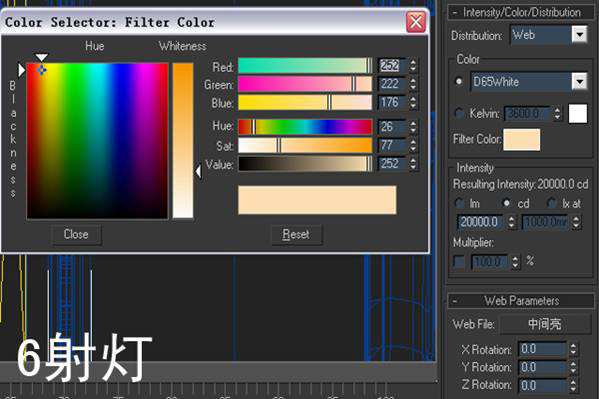Click the Red value spinner arrows
Screen dimensions: 599x399
413,66
